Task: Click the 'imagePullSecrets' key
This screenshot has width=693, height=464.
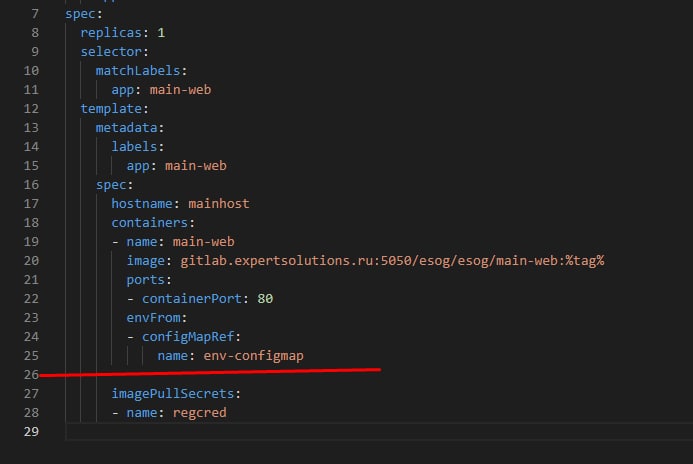Action: tap(172, 394)
